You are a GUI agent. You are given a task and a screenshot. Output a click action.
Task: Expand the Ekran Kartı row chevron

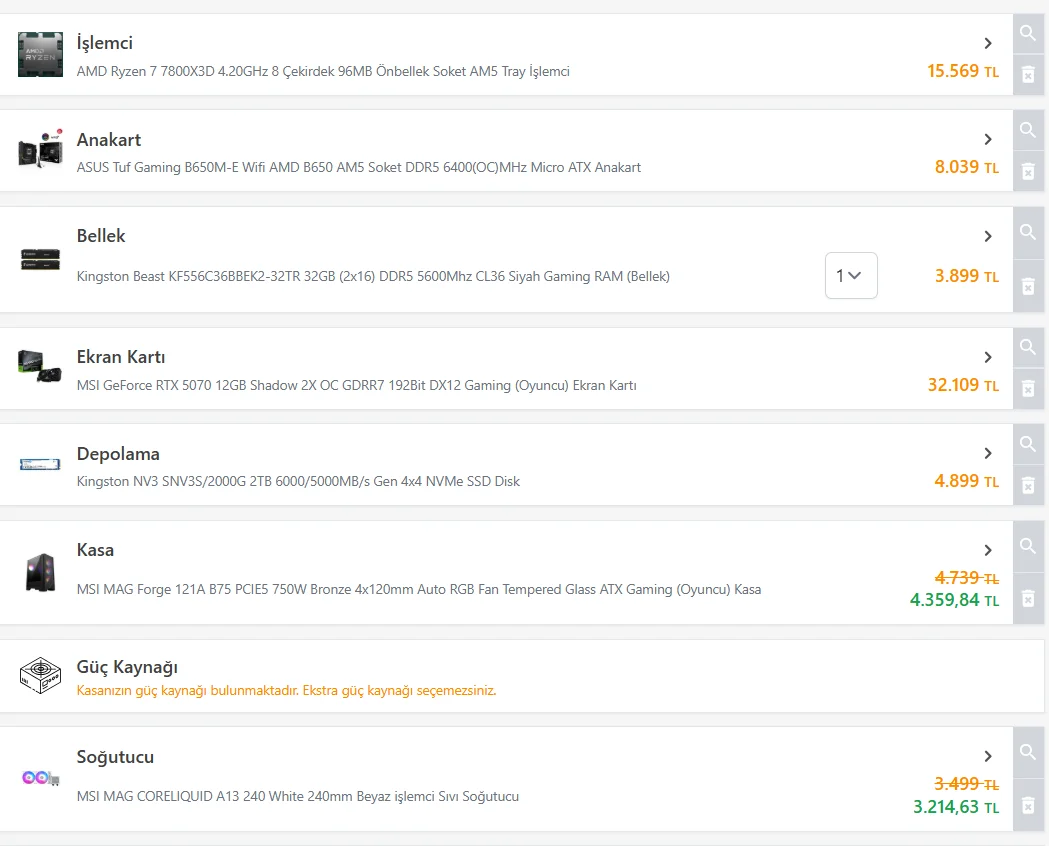coord(988,357)
